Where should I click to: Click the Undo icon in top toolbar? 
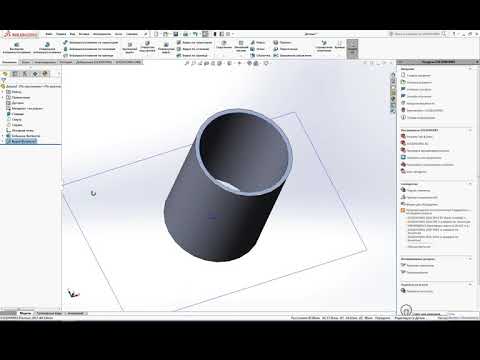click(195, 34)
